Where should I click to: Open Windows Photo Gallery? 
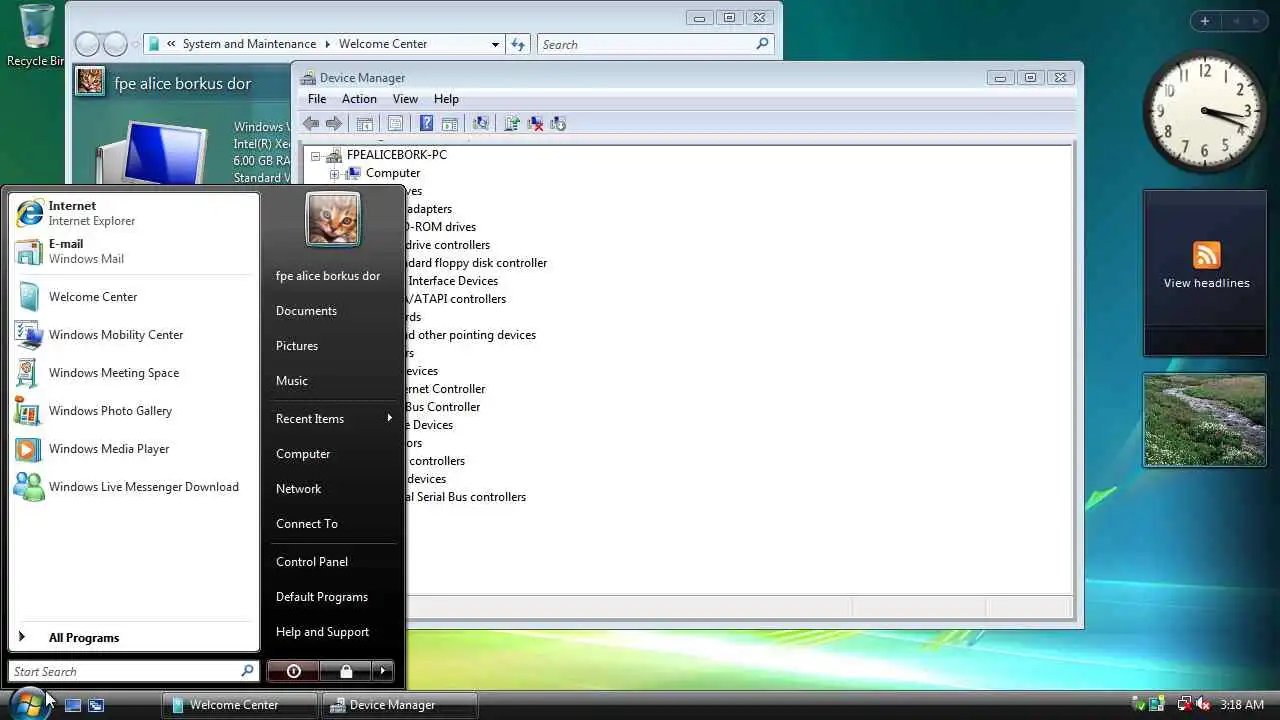click(133, 411)
